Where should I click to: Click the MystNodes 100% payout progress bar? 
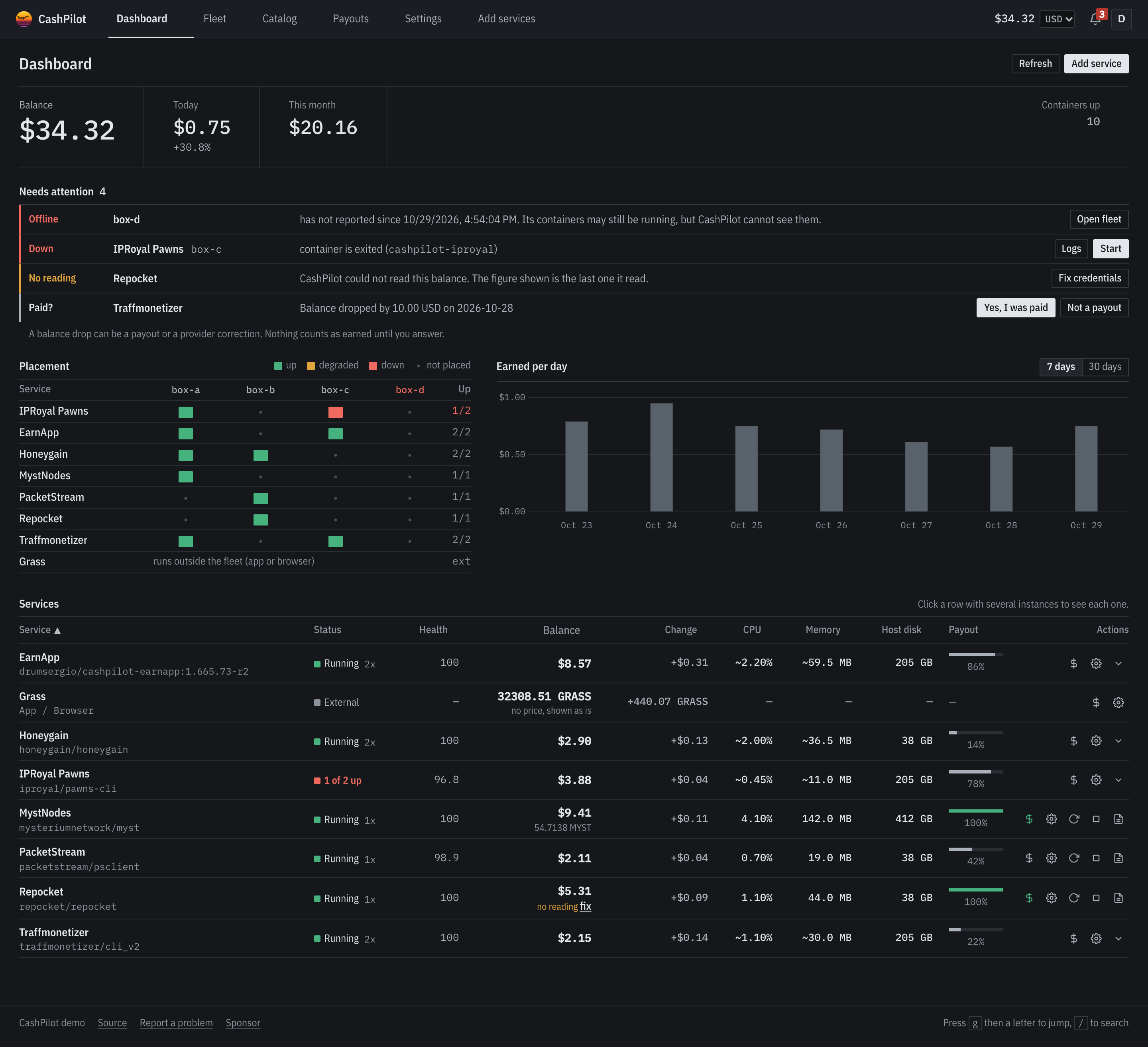pyautogui.click(x=975, y=811)
